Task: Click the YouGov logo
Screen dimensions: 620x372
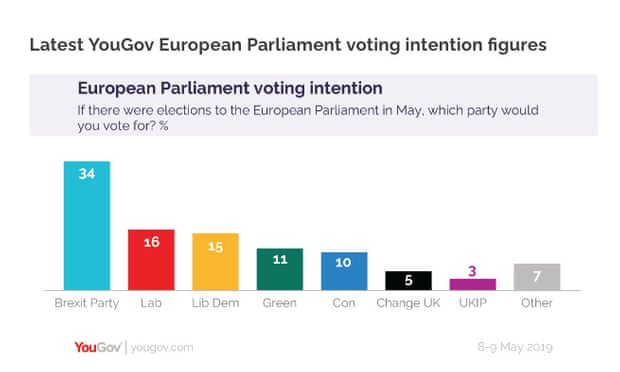Action: click(97, 347)
